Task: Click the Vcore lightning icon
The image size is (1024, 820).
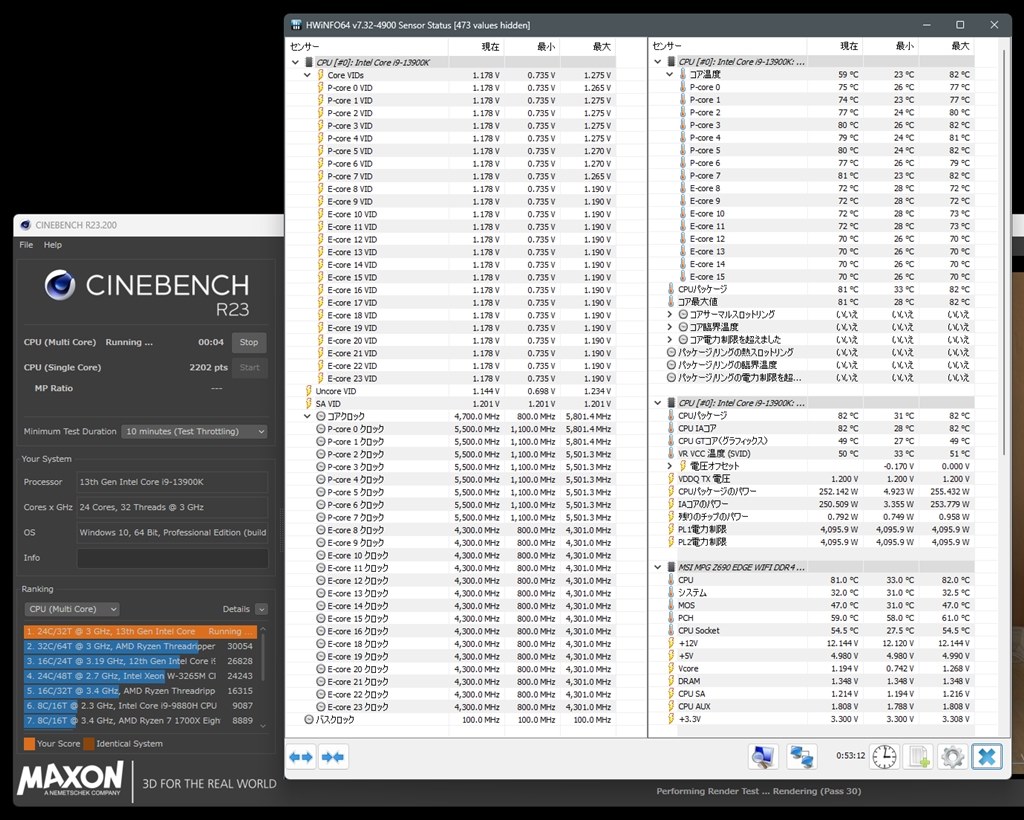Action: (671, 669)
